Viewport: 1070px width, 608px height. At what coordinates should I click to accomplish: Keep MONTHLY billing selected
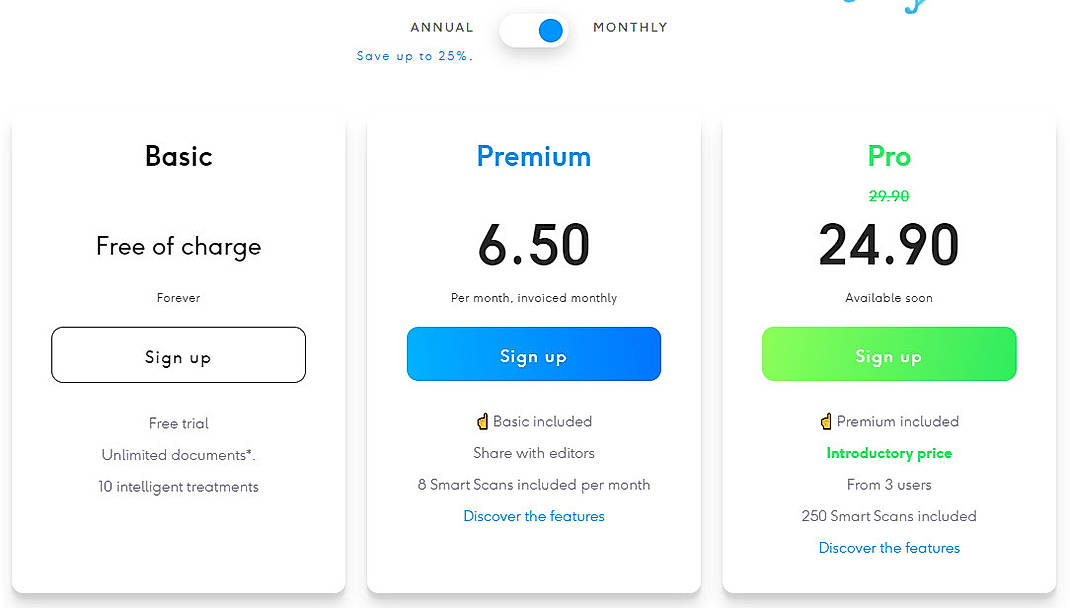[x=630, y=27]
